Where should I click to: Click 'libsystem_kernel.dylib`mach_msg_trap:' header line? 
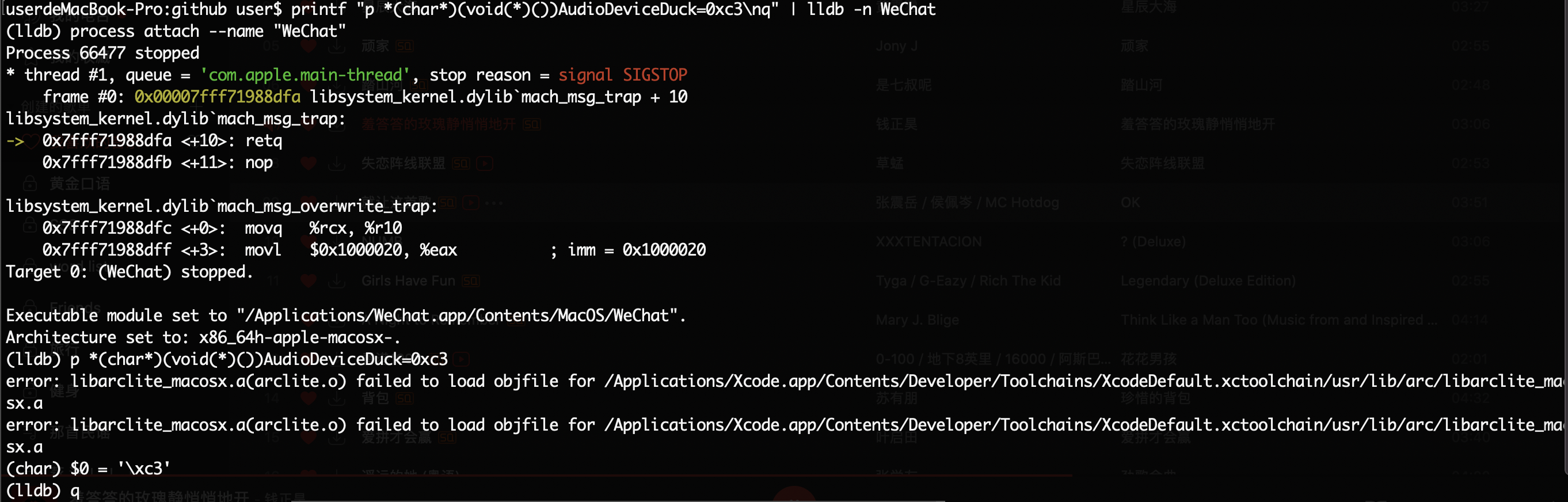pyautogui.click(x=176, y=119)
